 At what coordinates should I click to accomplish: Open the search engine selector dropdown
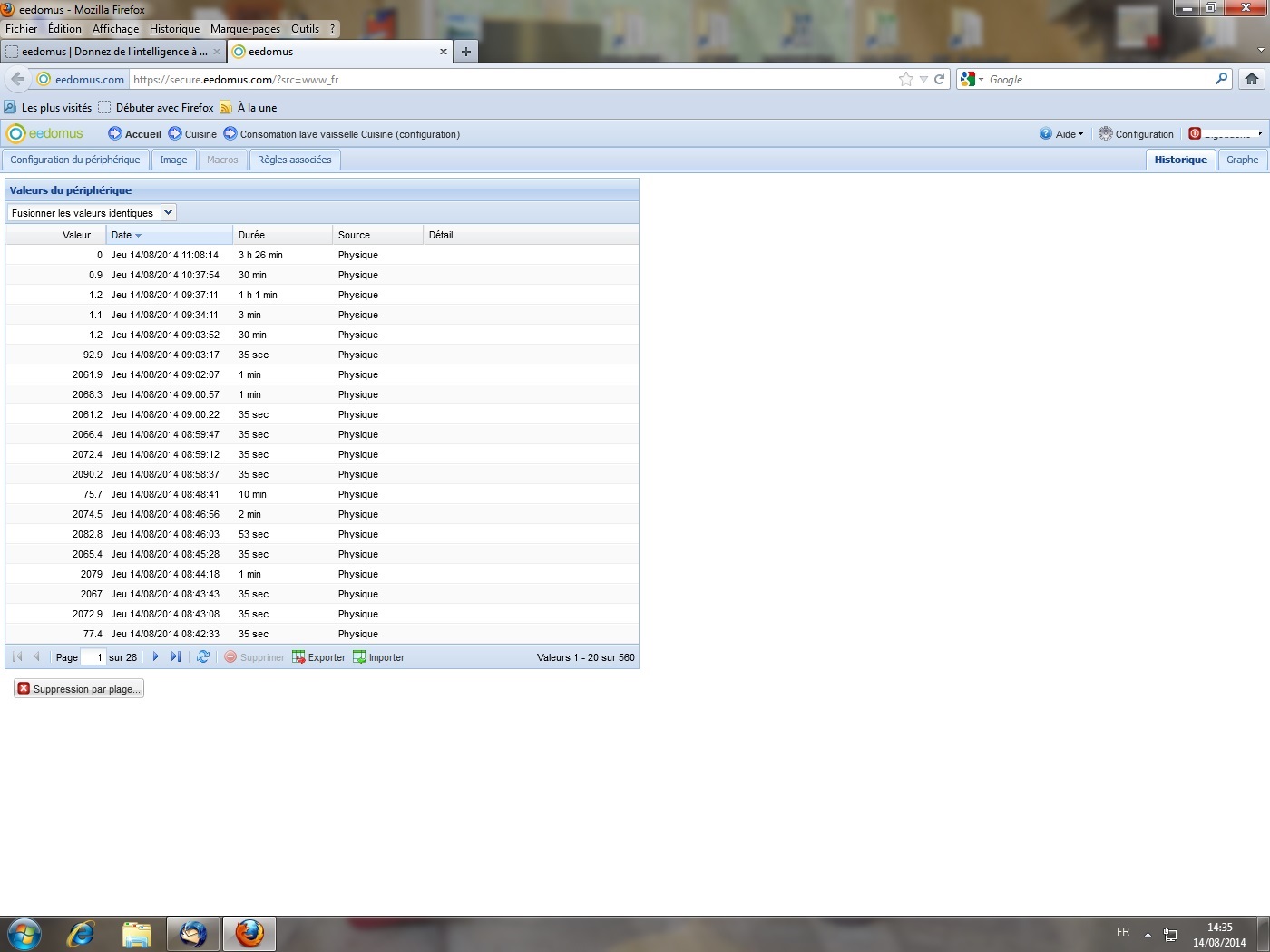[x=971, y=80]
